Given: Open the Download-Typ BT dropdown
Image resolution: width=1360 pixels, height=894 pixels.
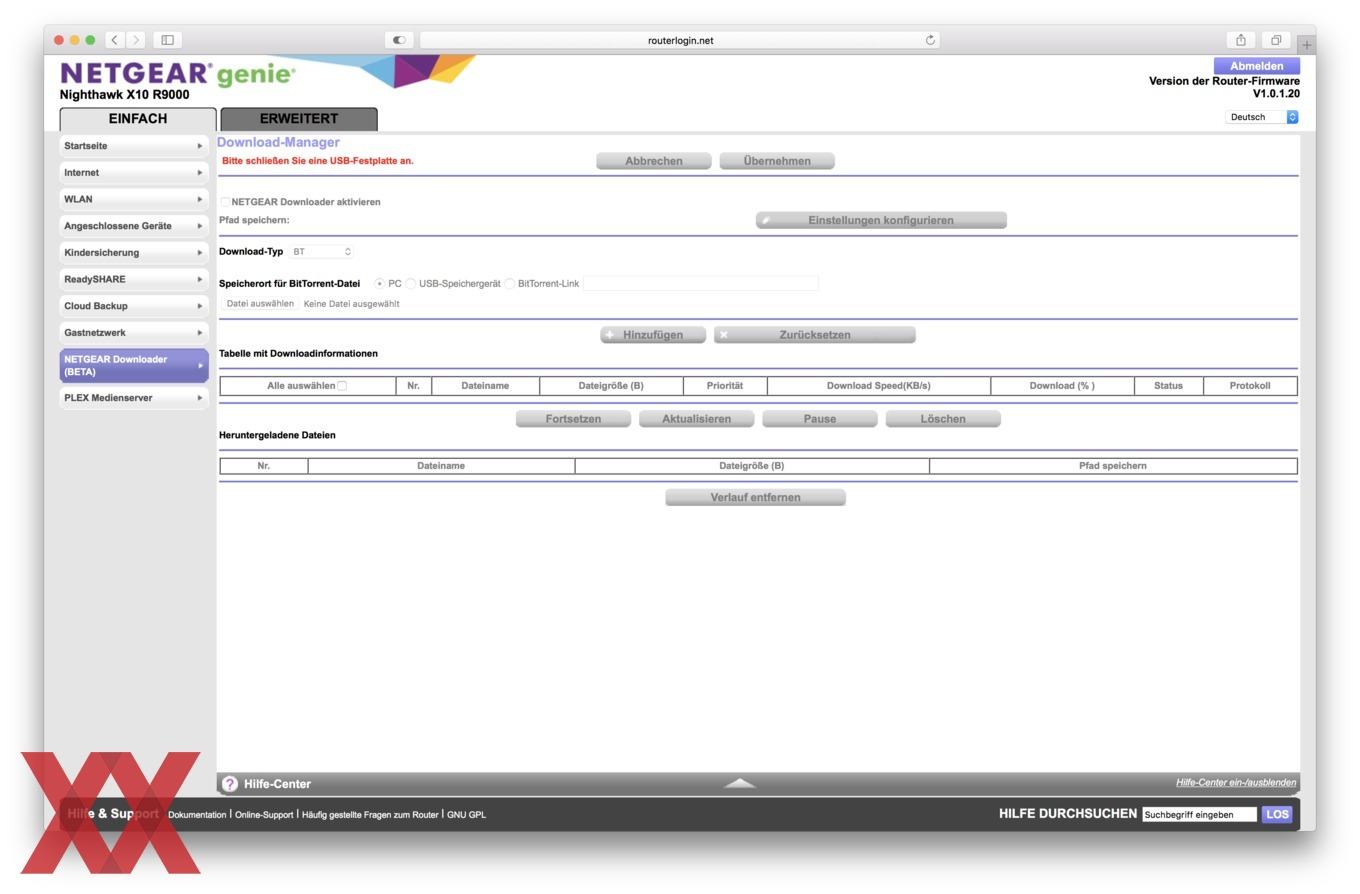Looking at the screenshot, I should click(x=321, y=252).
